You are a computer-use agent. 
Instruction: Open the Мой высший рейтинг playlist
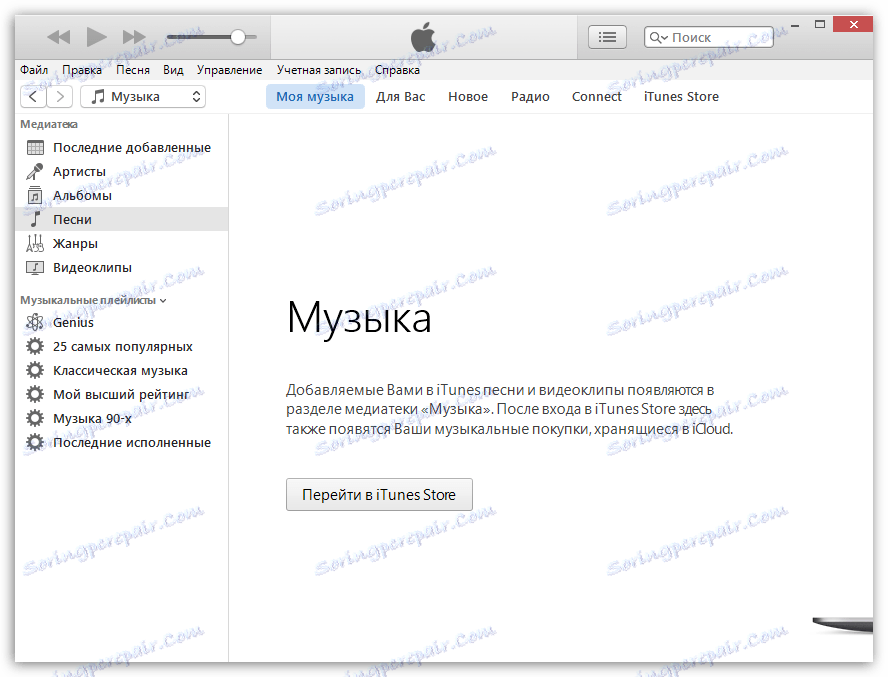pyautogui.click(x=122, y=394)
